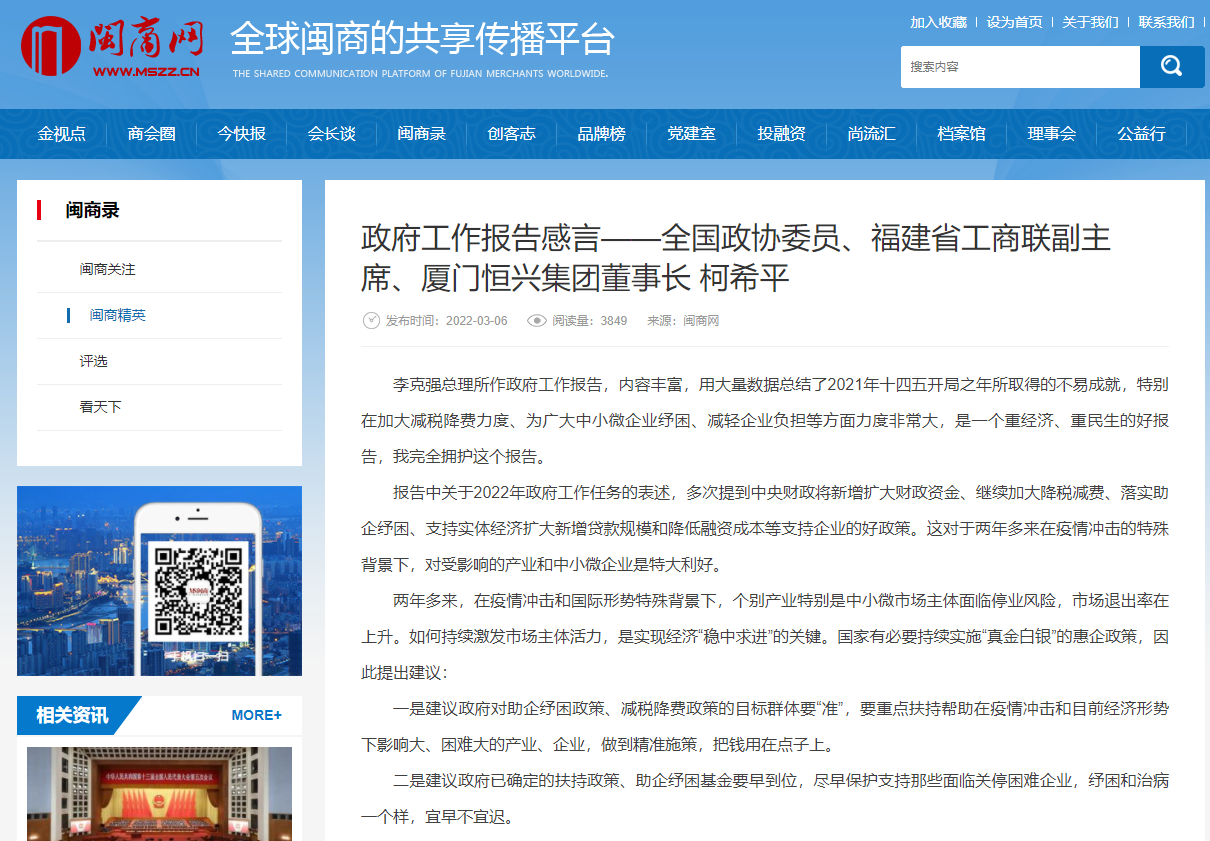Click in the 搜索内容 search field

pyautogui.click(x=1019, y=67)
